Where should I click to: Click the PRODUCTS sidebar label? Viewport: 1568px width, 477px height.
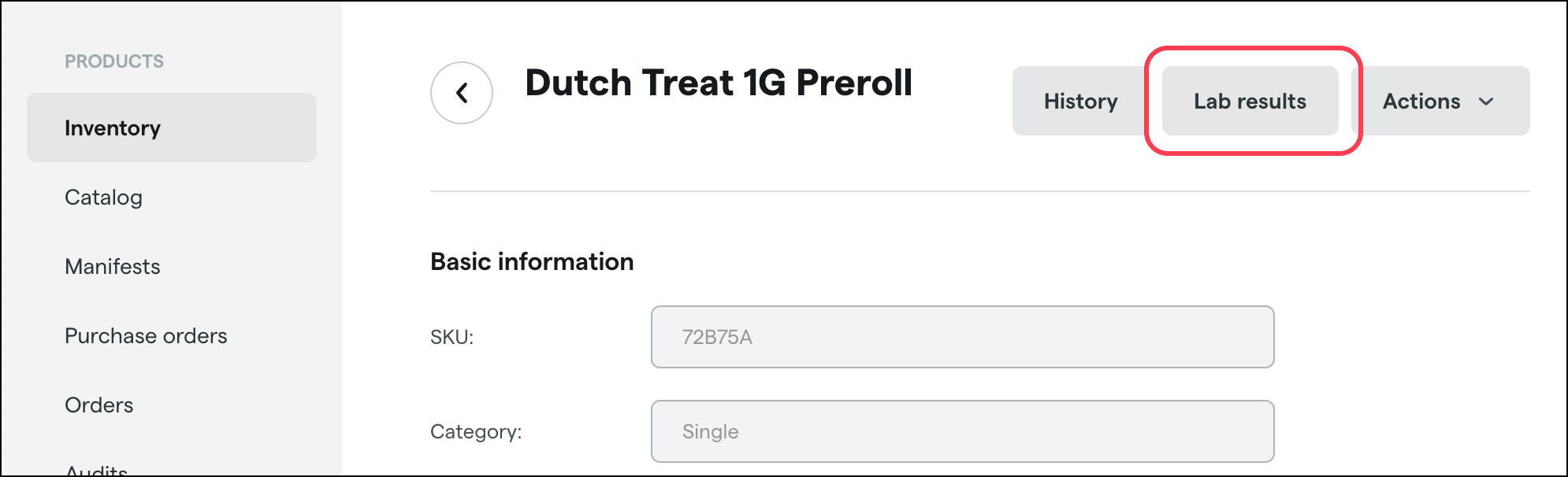click(115, 61)
